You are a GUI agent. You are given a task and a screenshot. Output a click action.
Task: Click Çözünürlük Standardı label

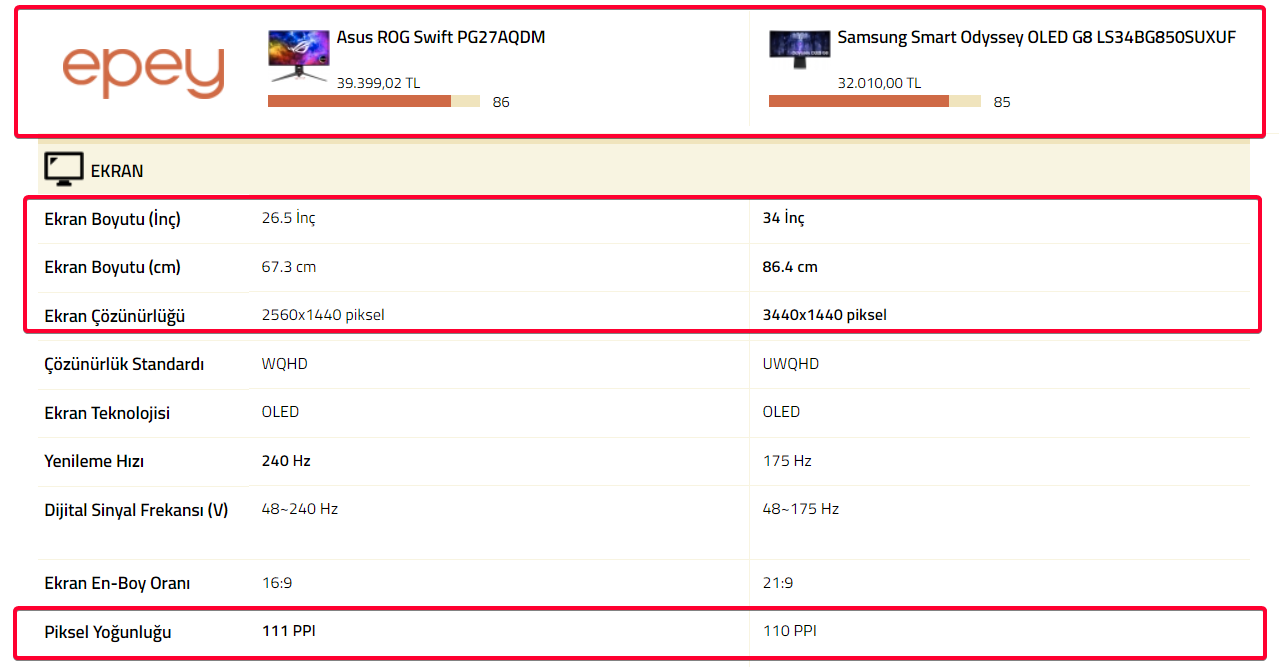[x=124, y=364]
